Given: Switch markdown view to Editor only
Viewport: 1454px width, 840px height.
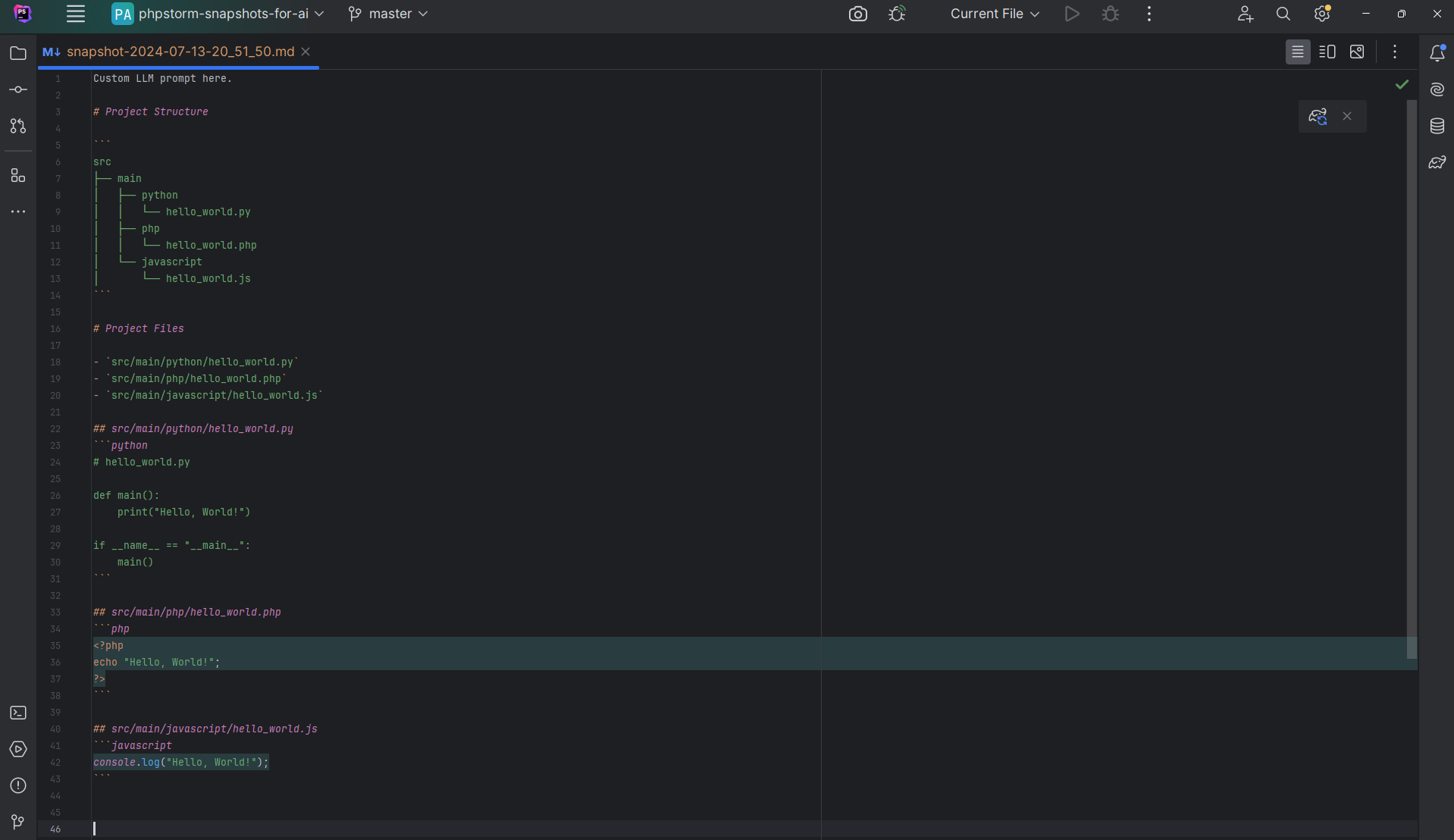Looking at the screenshot, I should [x=1298, y=52].
